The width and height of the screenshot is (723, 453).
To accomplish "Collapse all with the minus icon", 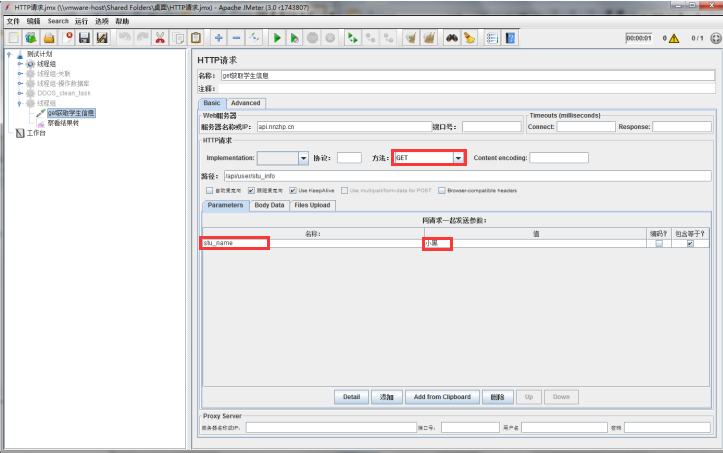I will click(x=237, y=38).
